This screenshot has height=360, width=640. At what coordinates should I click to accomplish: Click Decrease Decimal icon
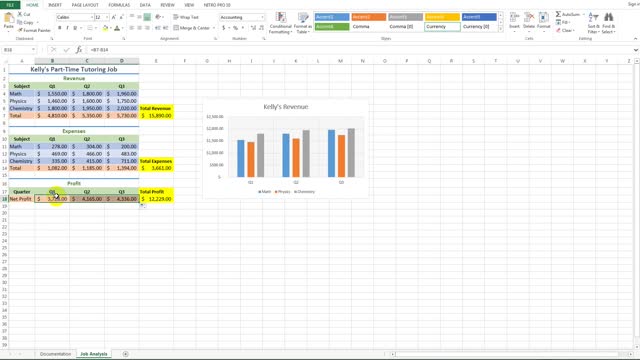[x=261, y=28]
